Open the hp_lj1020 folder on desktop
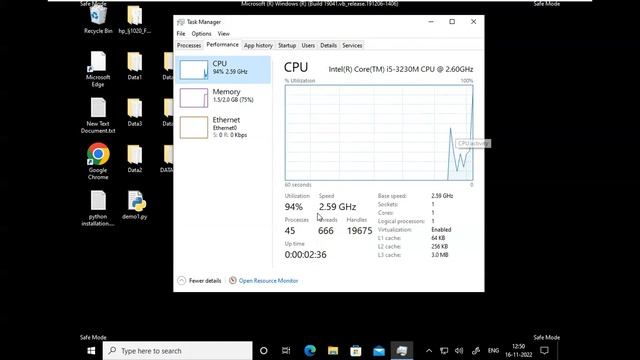 pyautogui.click(x=134, y=20)
